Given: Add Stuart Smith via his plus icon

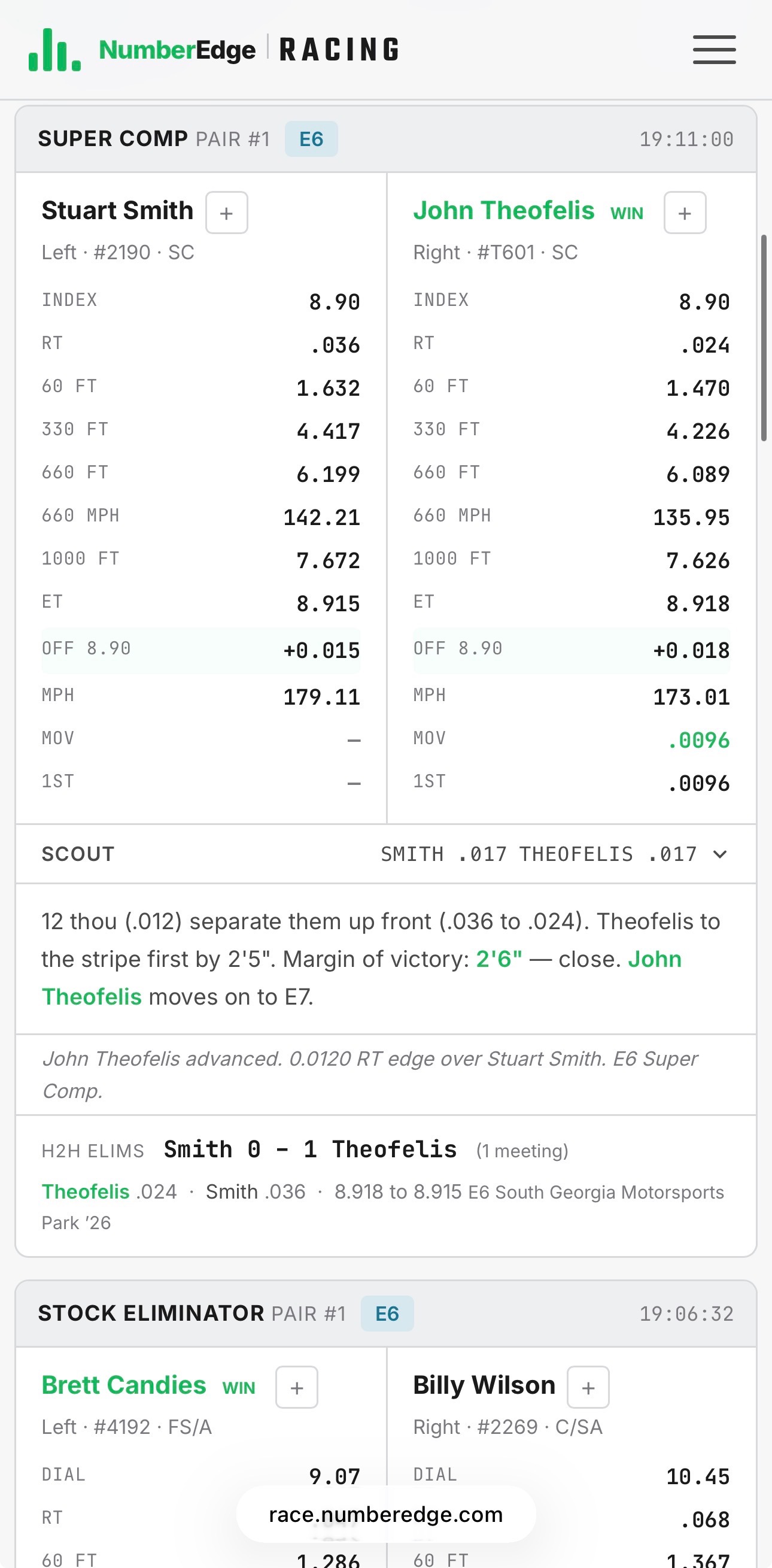Looking at the screenshot, I should [226, 213].
